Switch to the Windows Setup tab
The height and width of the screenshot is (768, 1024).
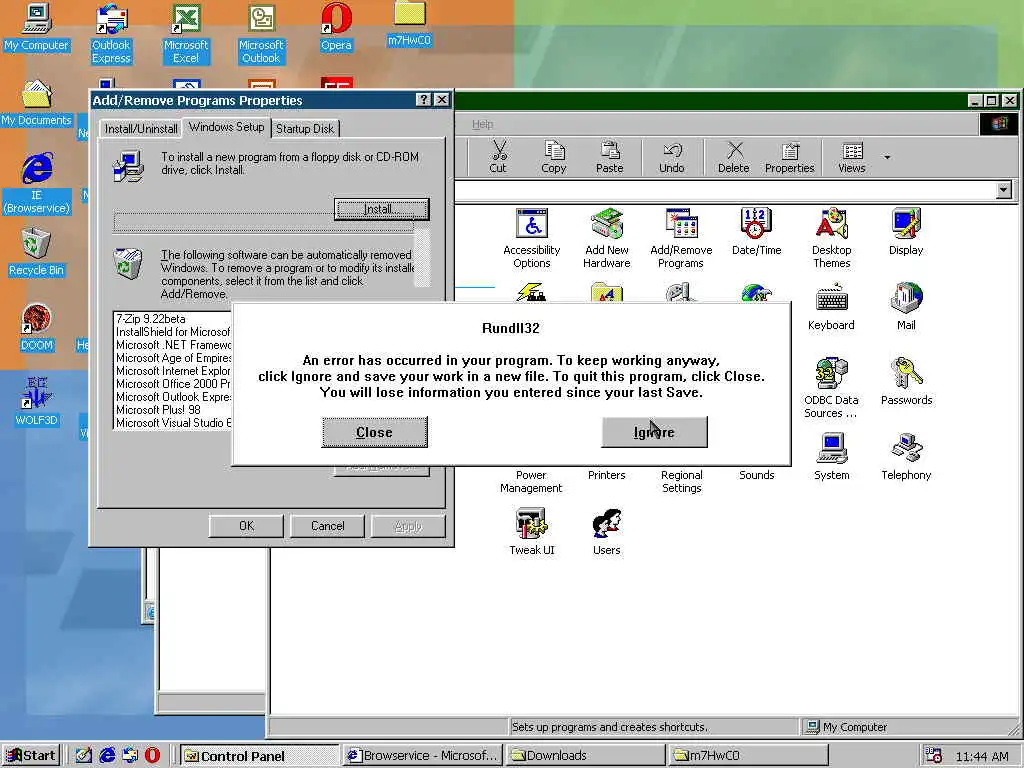point(227,127)
